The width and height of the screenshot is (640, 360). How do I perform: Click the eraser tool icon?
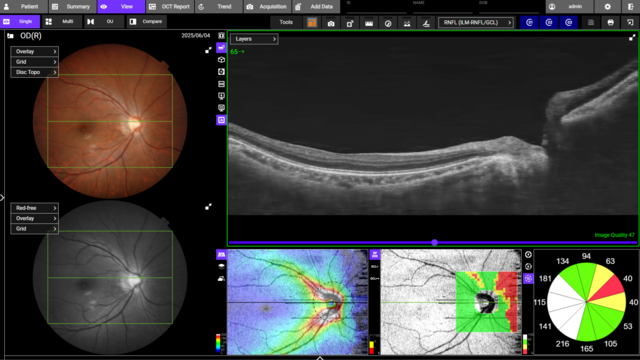(426, 23)
